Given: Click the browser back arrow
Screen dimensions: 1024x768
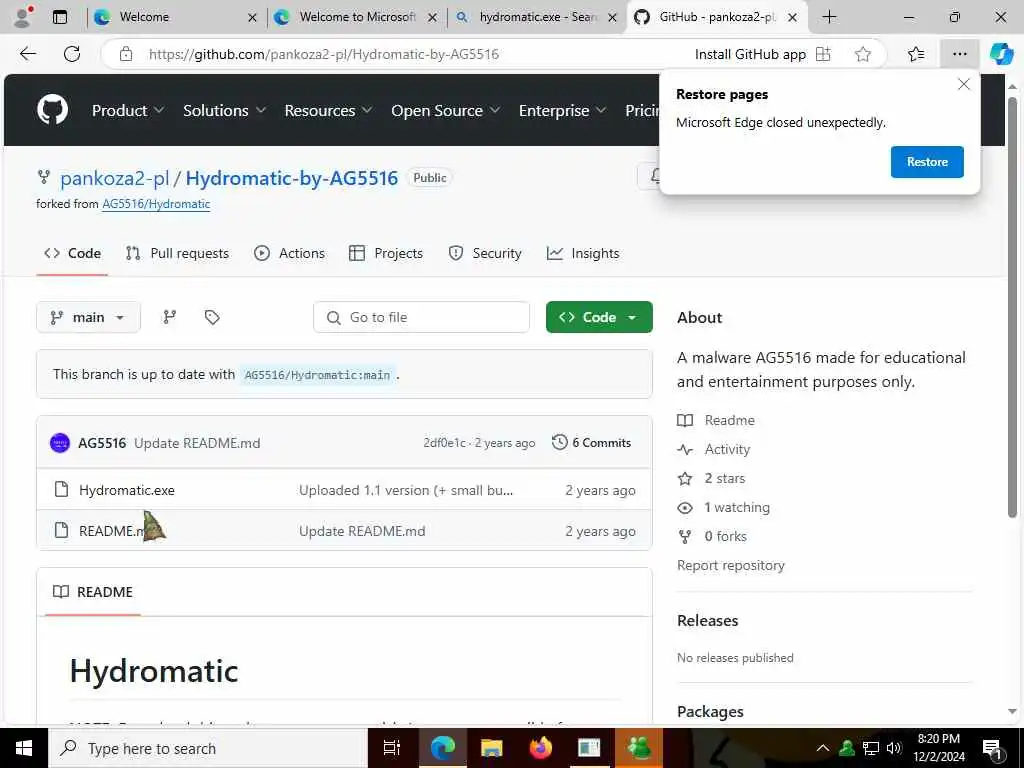Looking at the screenshot, I should (28, 54).
